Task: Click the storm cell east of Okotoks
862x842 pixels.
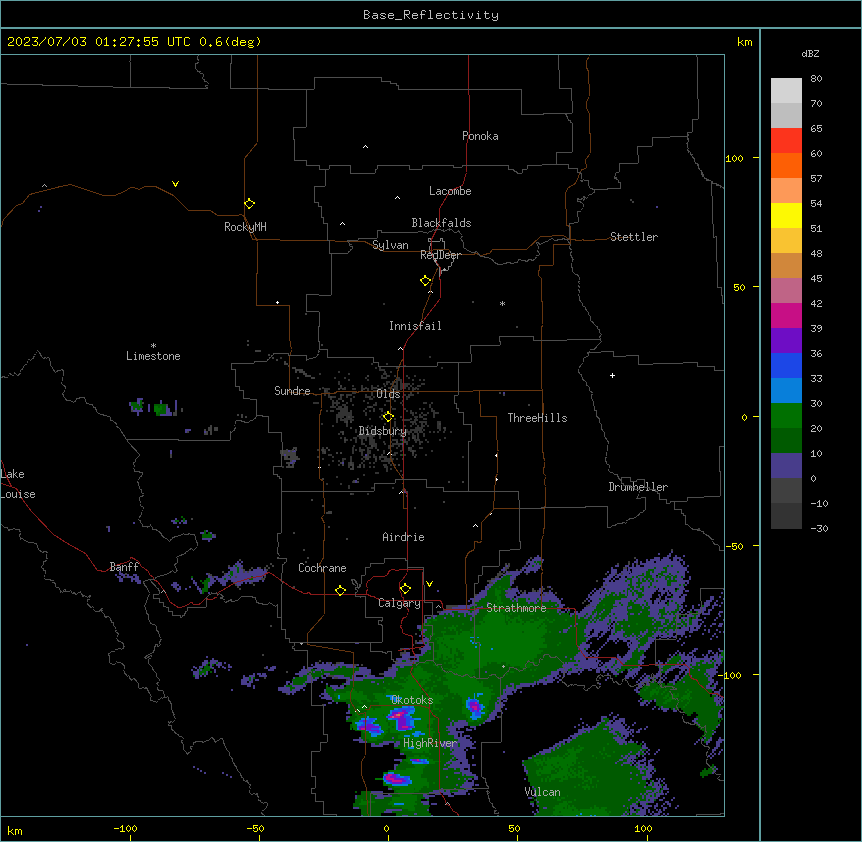Action: (x=474, y=706)
